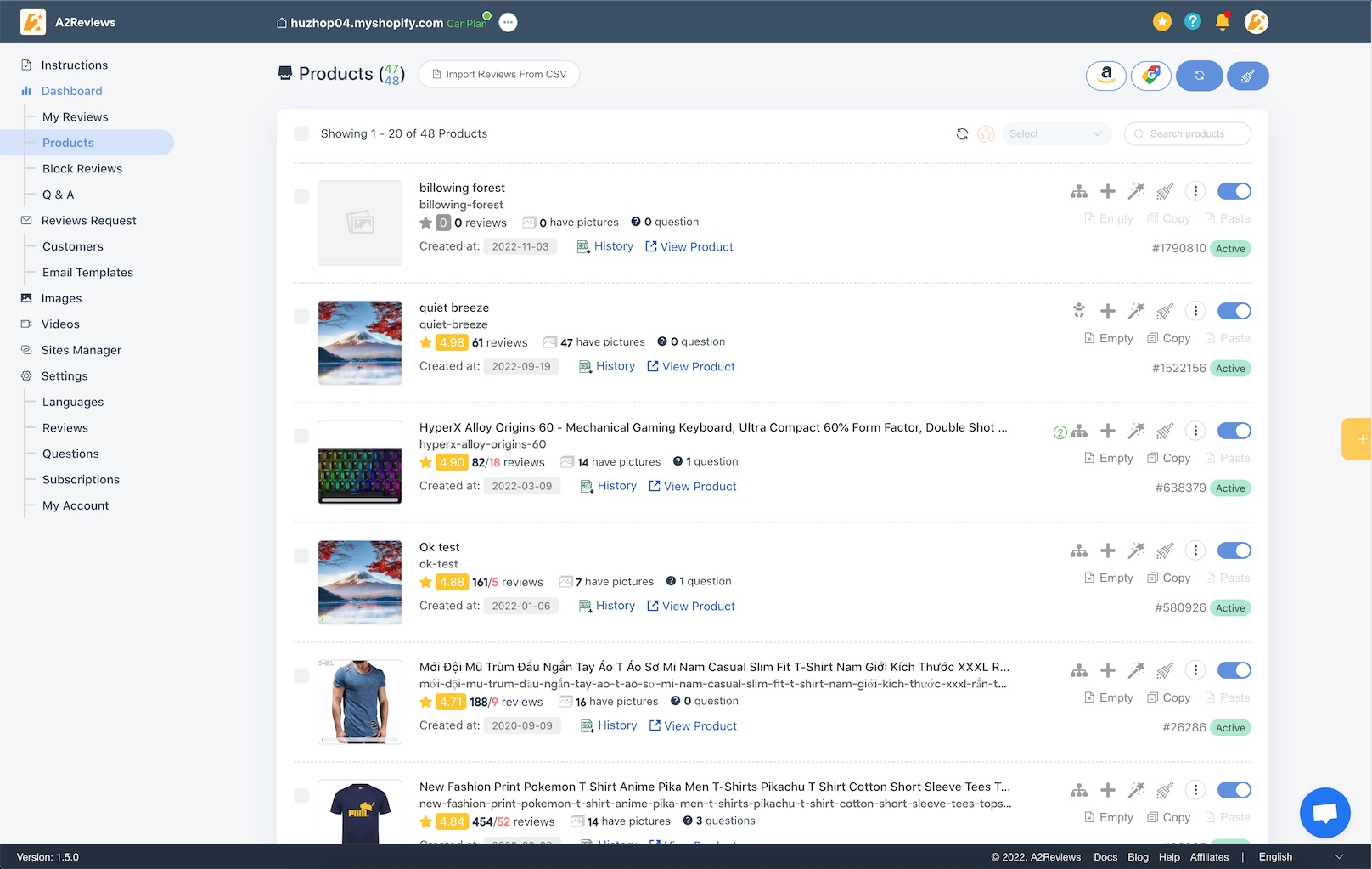Open the help question mark icon
The image size is (1372, 869).
(x=1193, y=22)
